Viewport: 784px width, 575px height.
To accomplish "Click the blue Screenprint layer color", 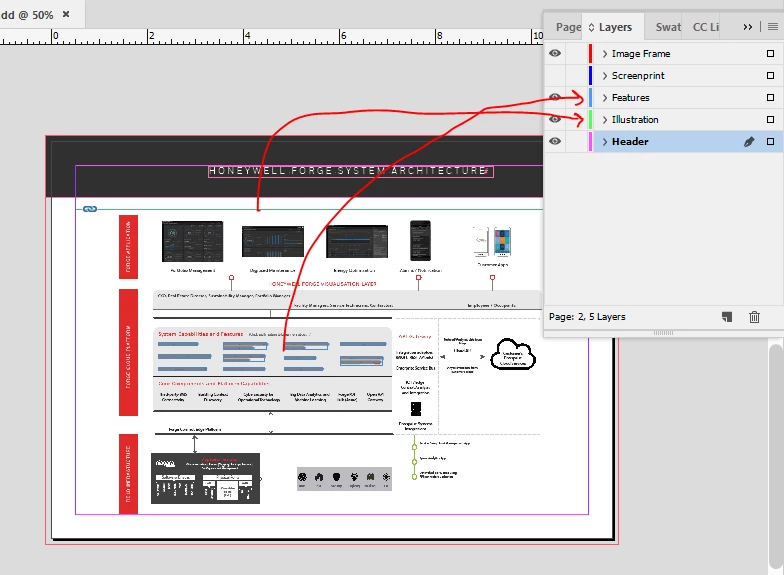I will click(590, 76).
